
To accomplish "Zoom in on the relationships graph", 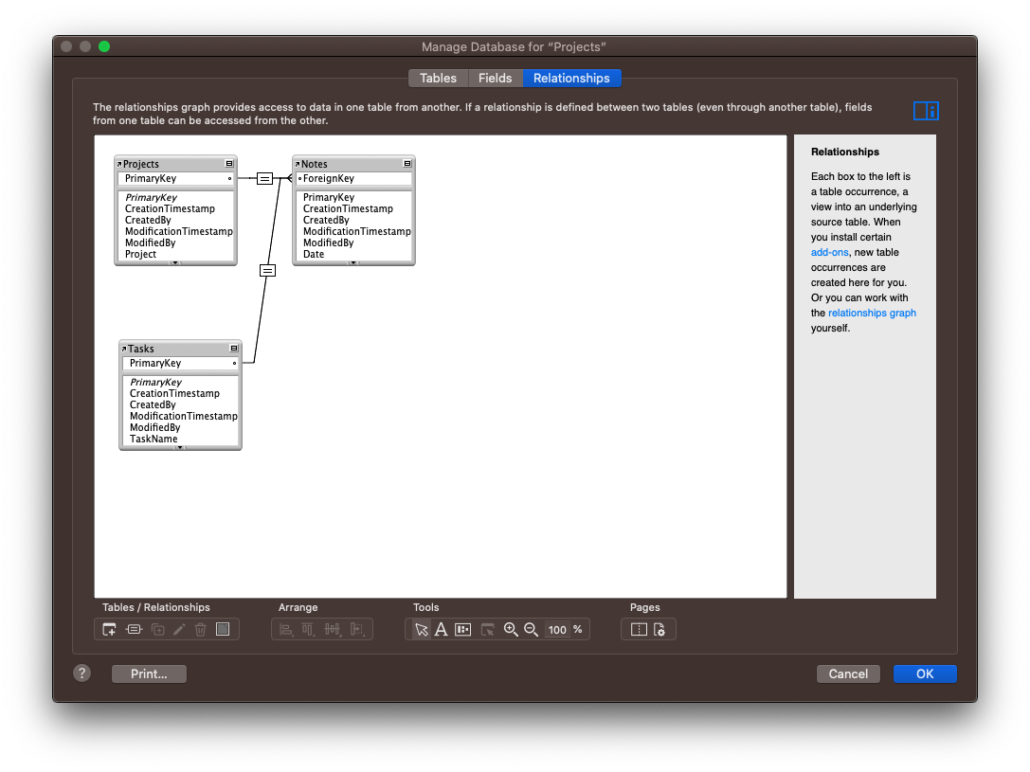I will pos(511,629).
